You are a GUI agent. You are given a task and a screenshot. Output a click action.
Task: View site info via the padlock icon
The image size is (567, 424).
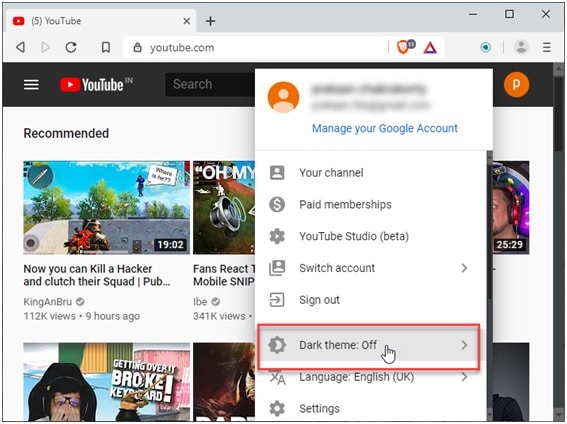[x=137, y=47]
